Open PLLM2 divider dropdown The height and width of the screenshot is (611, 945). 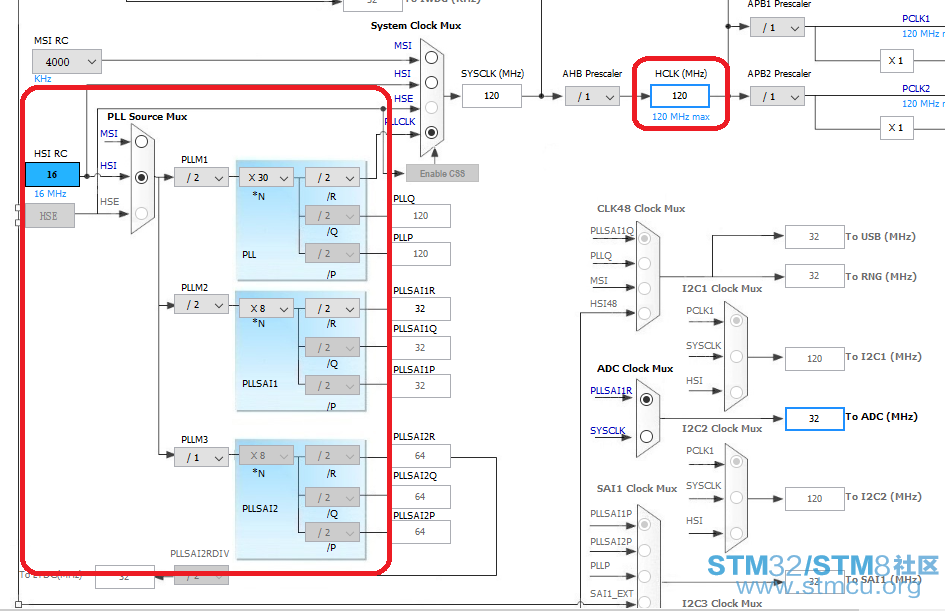coord(201,305)
